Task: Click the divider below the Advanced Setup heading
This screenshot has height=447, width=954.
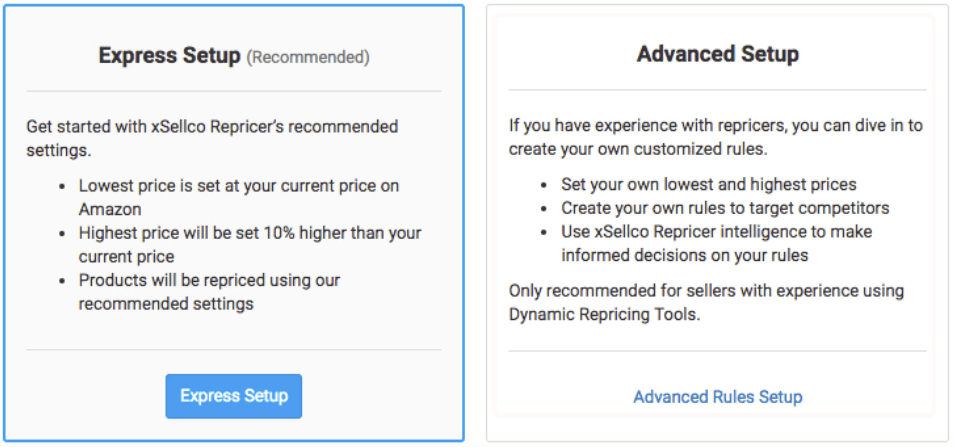Action: [x=717, y=90]
